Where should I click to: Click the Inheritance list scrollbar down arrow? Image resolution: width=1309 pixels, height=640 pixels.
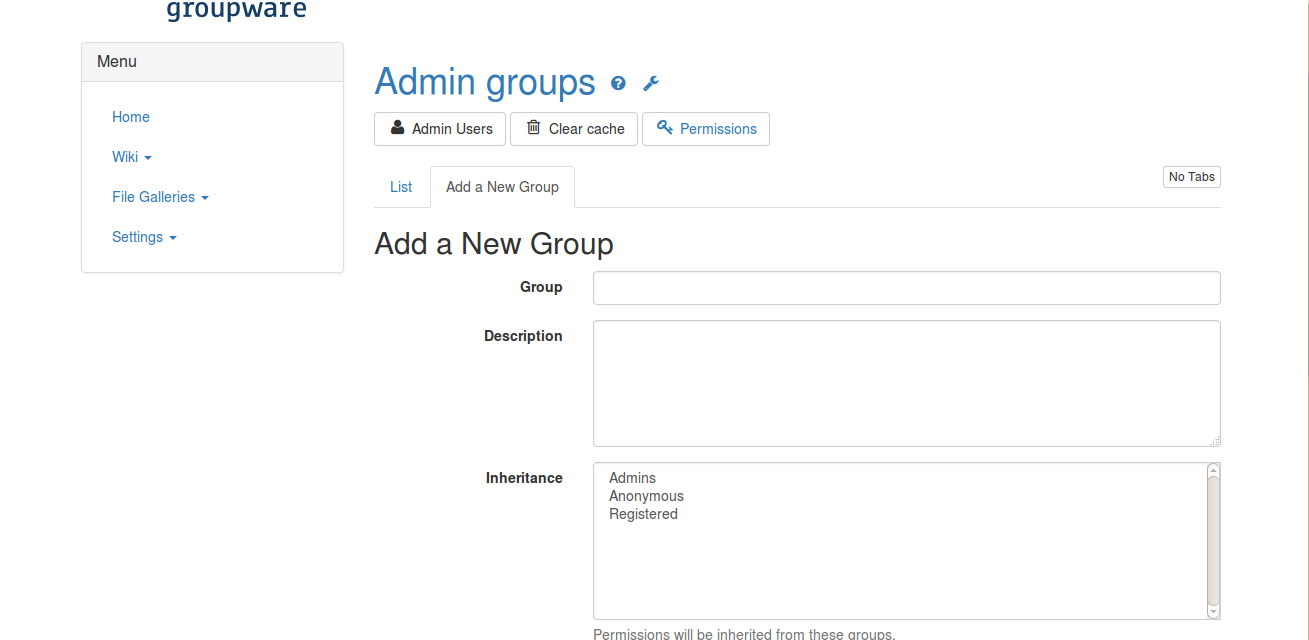(1213, 611)
